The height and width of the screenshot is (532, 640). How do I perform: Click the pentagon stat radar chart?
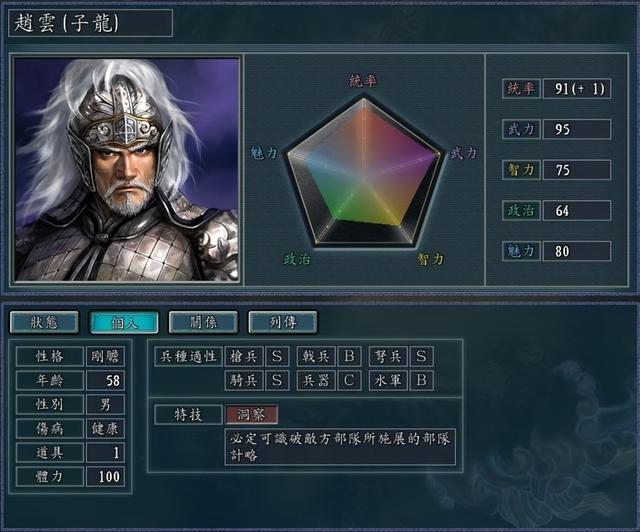tap(363, 171)
